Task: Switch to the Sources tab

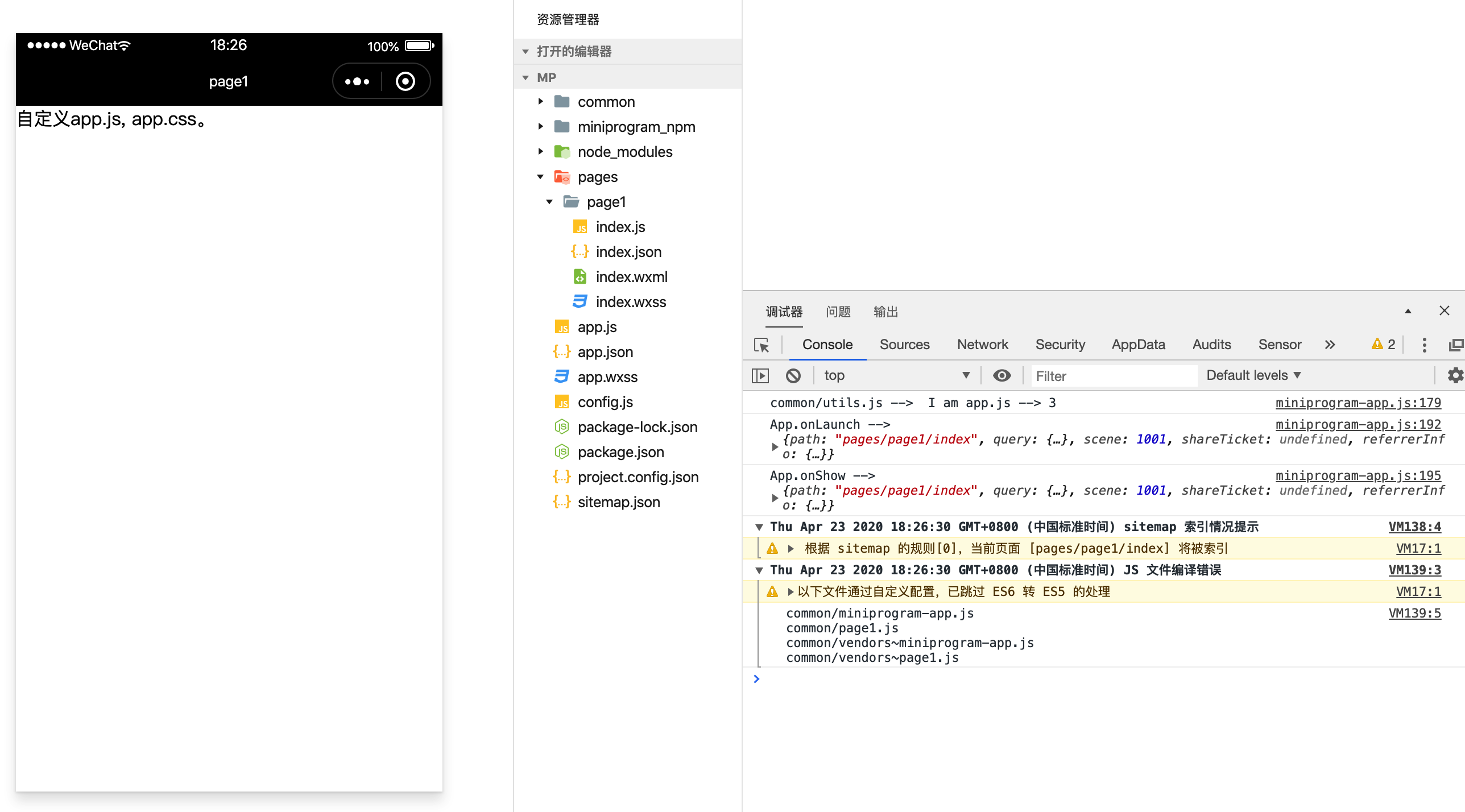Action: (x=905, y=345)
